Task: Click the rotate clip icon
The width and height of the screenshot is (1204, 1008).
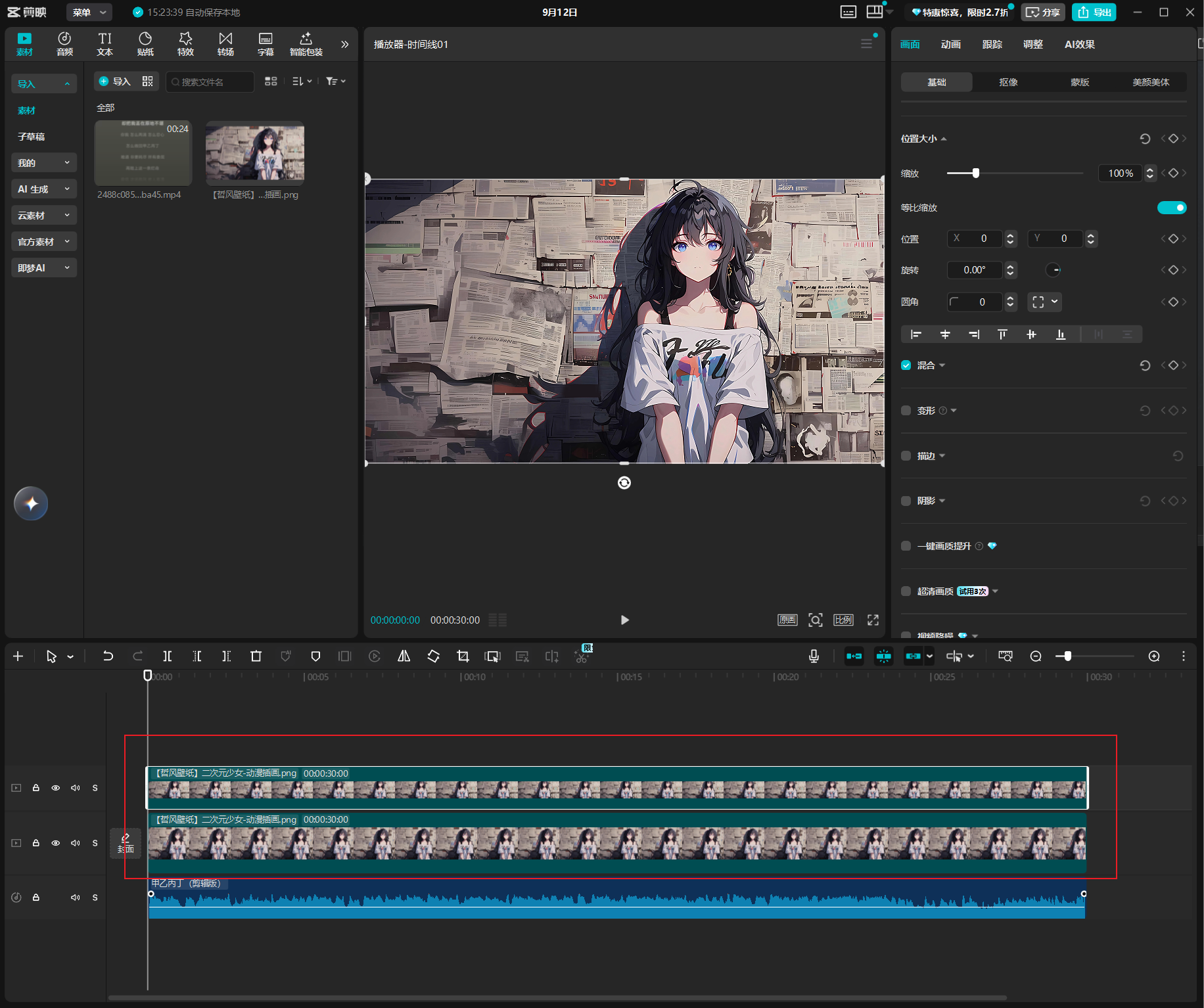Action: pos(434,656)
